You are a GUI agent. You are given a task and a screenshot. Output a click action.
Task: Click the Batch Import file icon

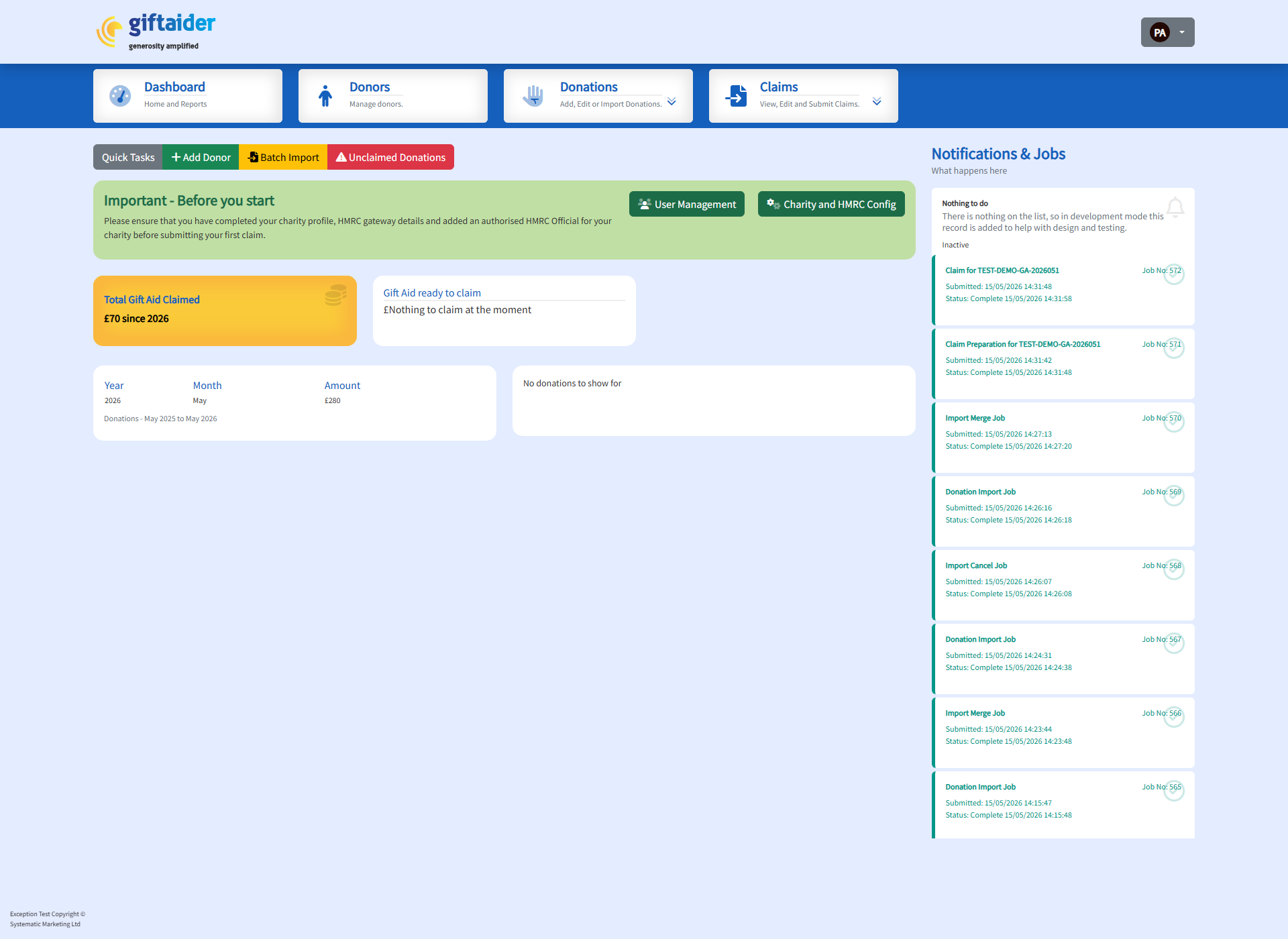tap(253, 157)
